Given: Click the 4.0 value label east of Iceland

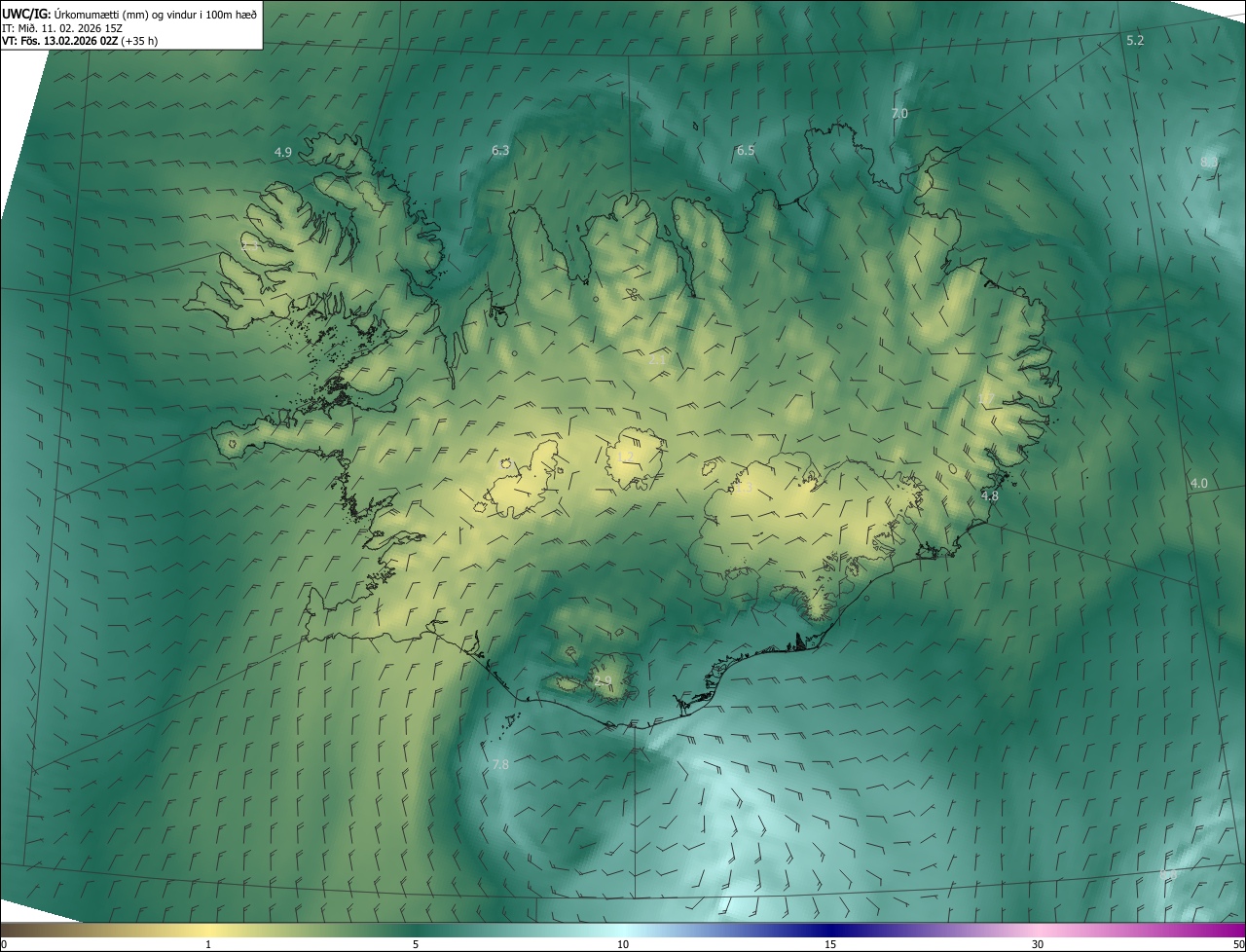Looking at the screenshot, I should [x=1198, y=483].
